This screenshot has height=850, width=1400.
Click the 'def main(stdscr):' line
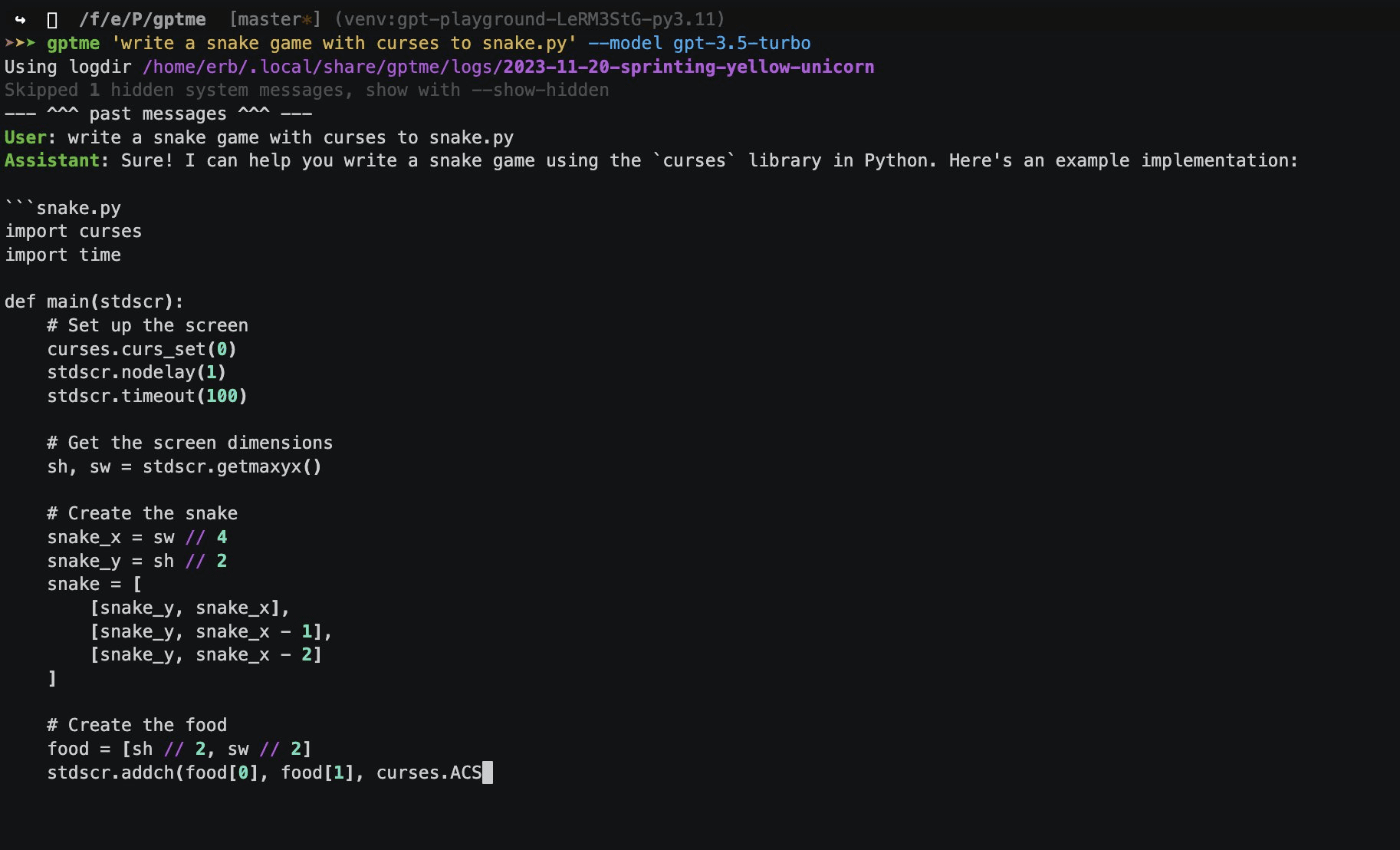click(94, 302)
